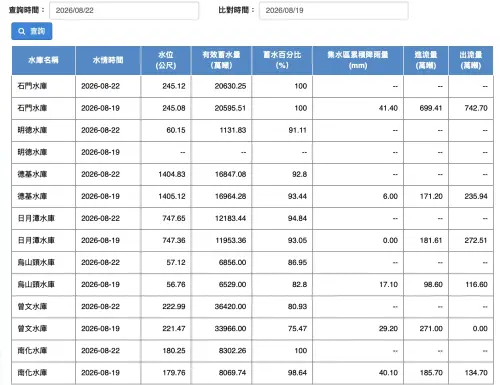This screenshot has width=500, height=385.
Task: Click storage value 6856.00
Action: coord(232,262)
